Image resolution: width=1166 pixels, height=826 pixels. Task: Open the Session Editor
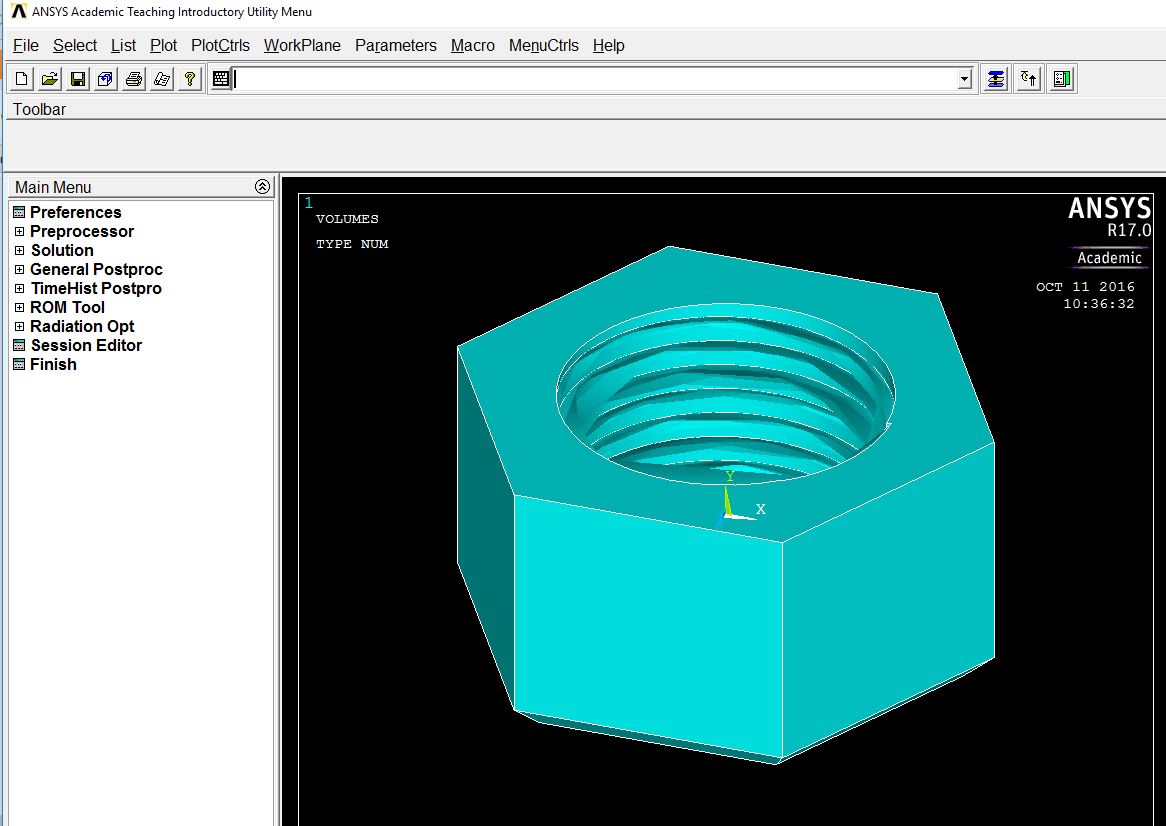[x=85, y=345]
